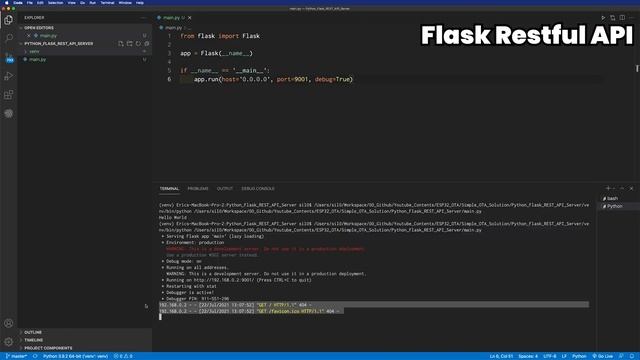Open the View menu
Viewport: 640px width, 360px height.
(71, 2)
